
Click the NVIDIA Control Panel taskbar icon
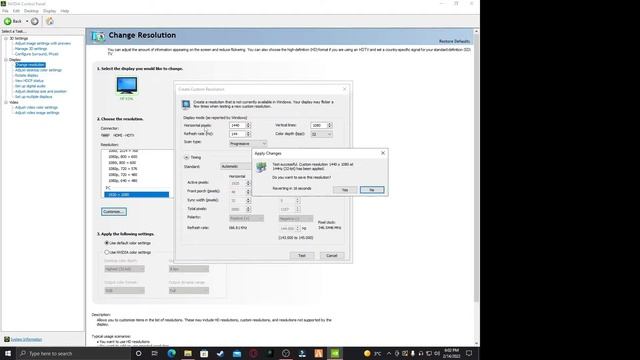[335, 353]
